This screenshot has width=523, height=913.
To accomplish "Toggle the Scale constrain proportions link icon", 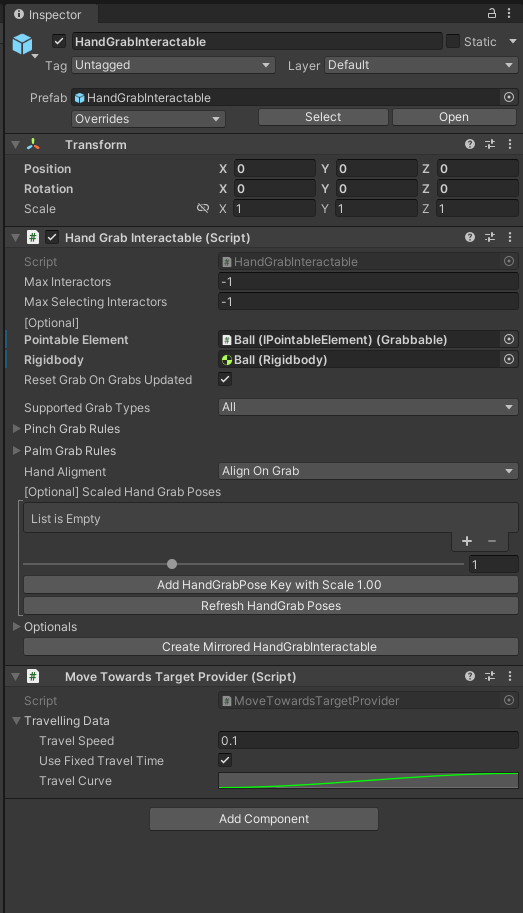I will coord(203,208).
